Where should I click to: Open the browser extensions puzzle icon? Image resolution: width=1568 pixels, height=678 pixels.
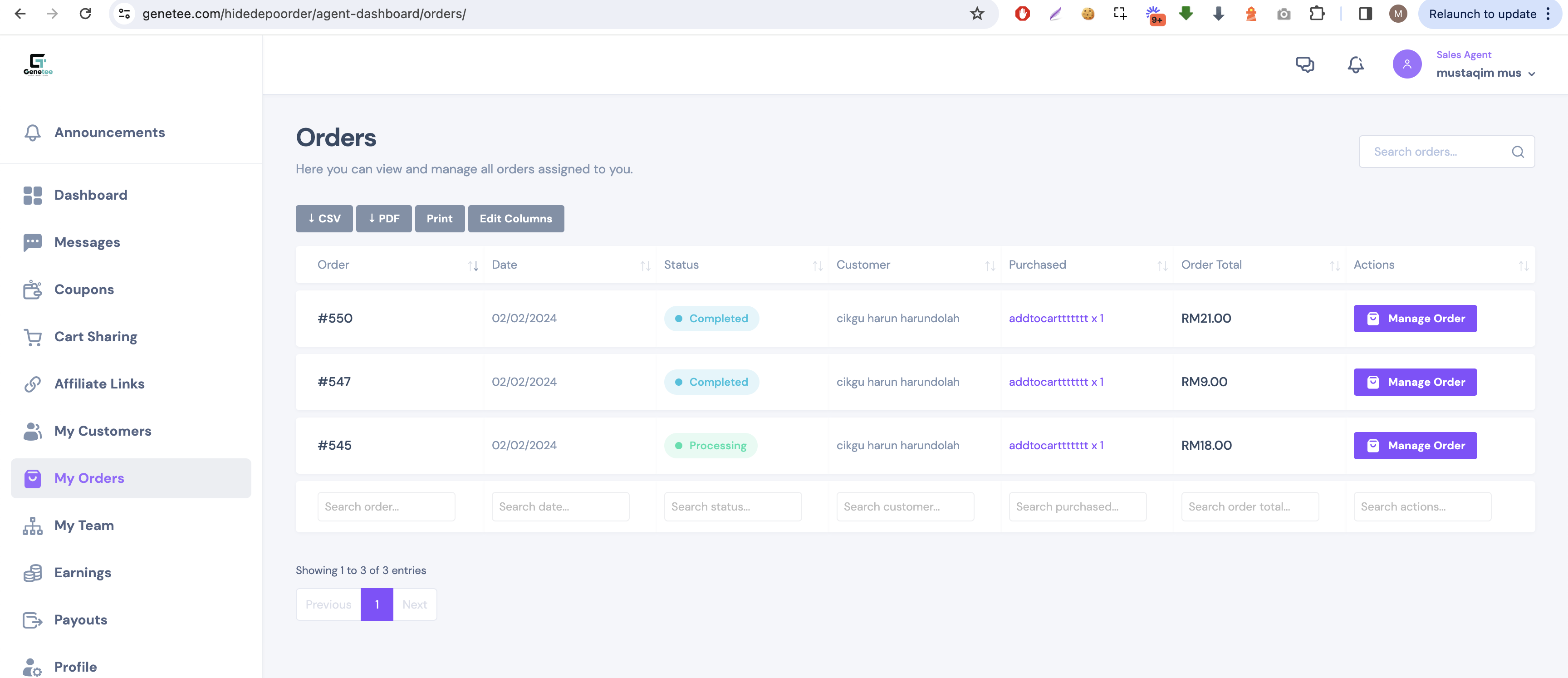coord(1317,14)
